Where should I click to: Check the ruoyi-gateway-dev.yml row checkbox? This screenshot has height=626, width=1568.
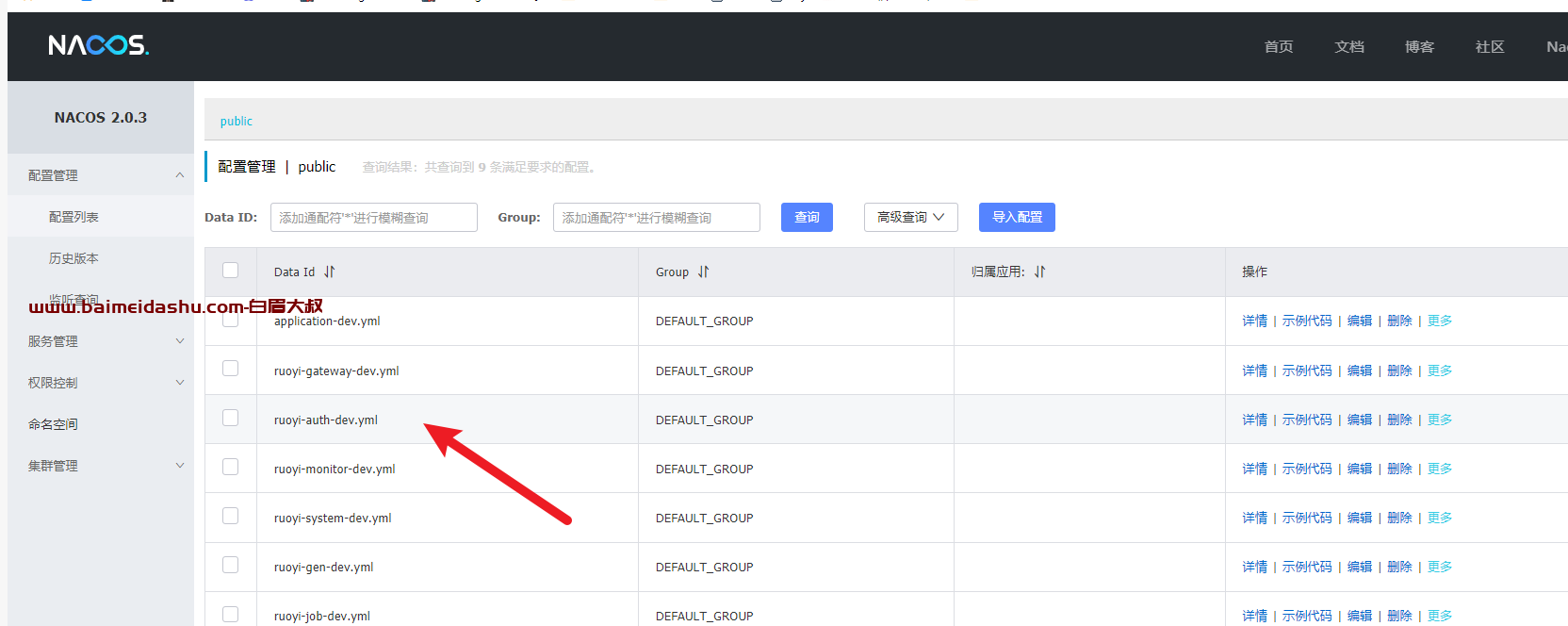tap(231, 369)
